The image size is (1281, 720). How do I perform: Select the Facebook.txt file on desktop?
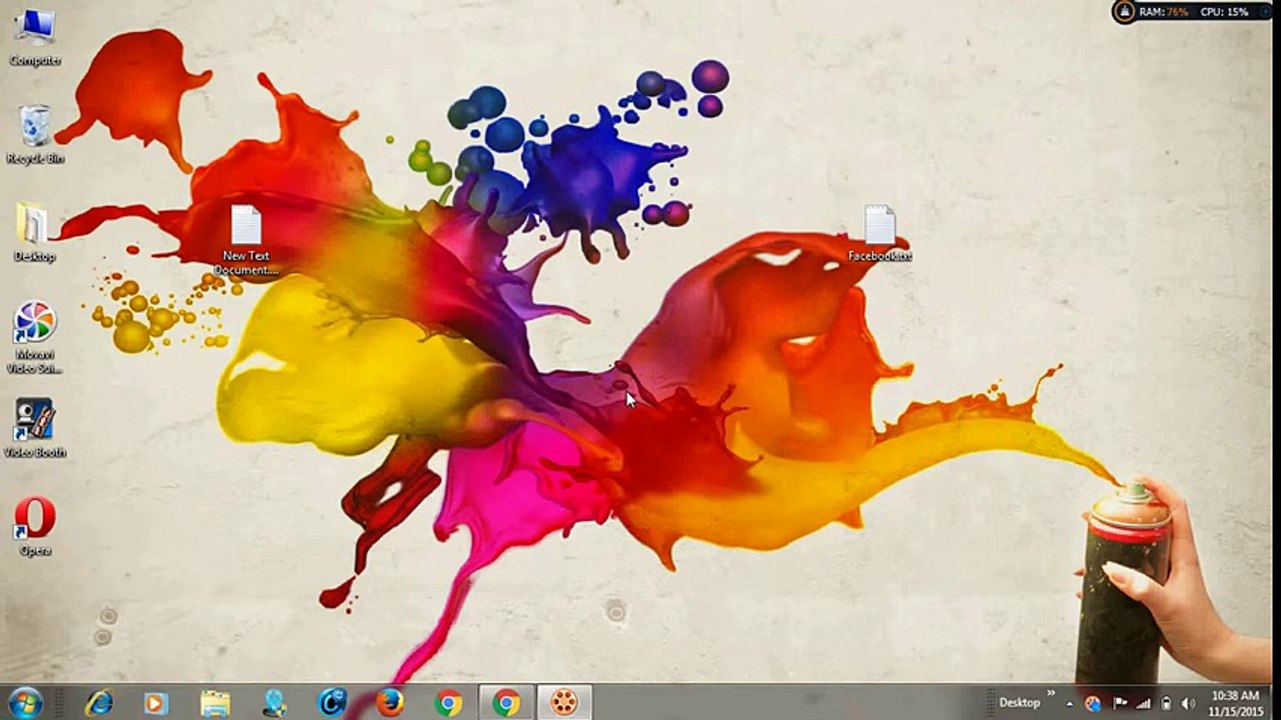(880, 228)
